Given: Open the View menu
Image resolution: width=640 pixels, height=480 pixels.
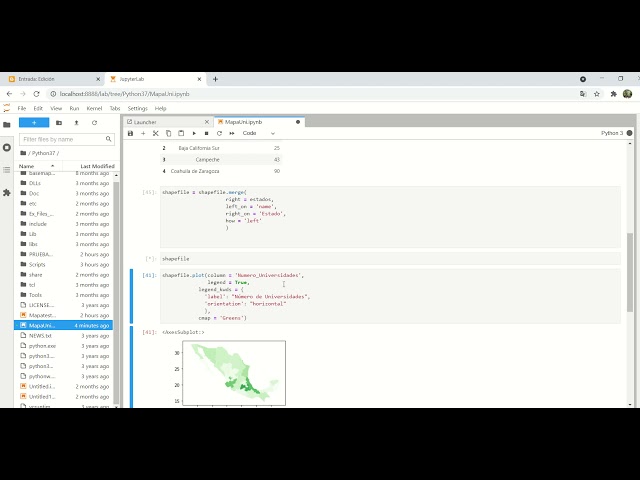Looking at the screenshot, I should point(56,108).
